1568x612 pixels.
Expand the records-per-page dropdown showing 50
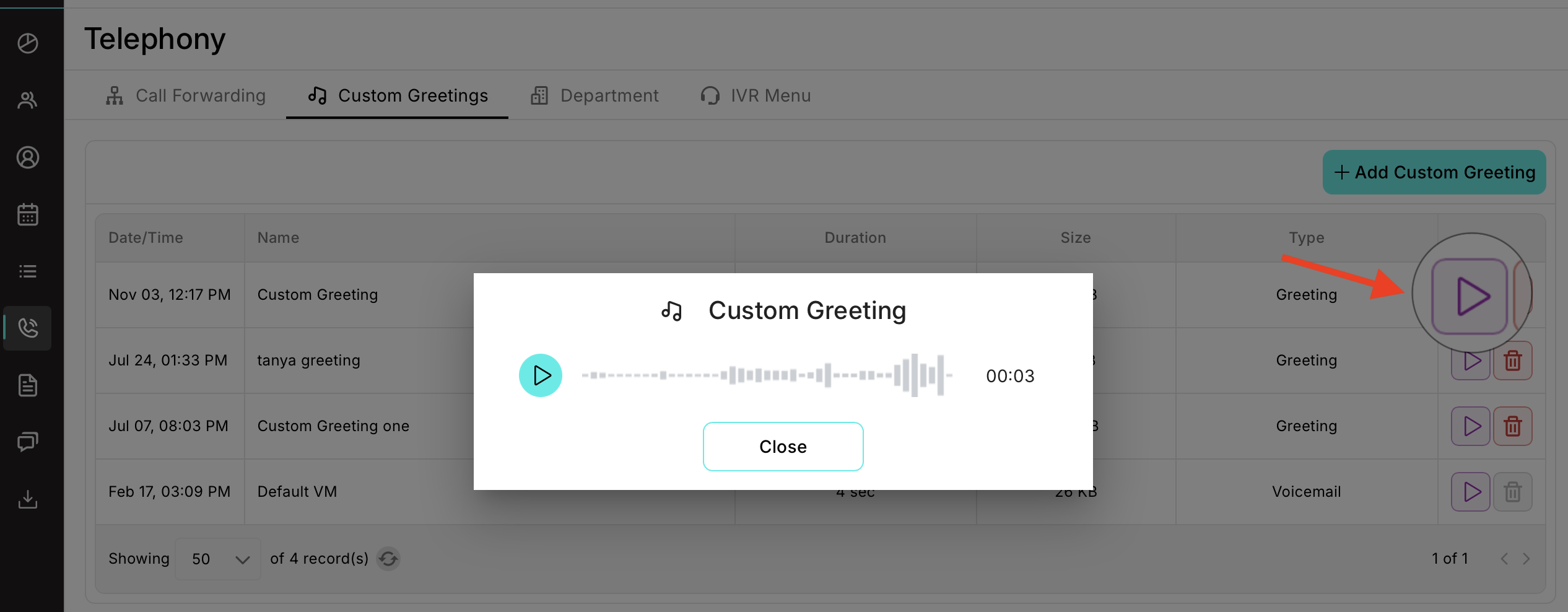point(218,559)
